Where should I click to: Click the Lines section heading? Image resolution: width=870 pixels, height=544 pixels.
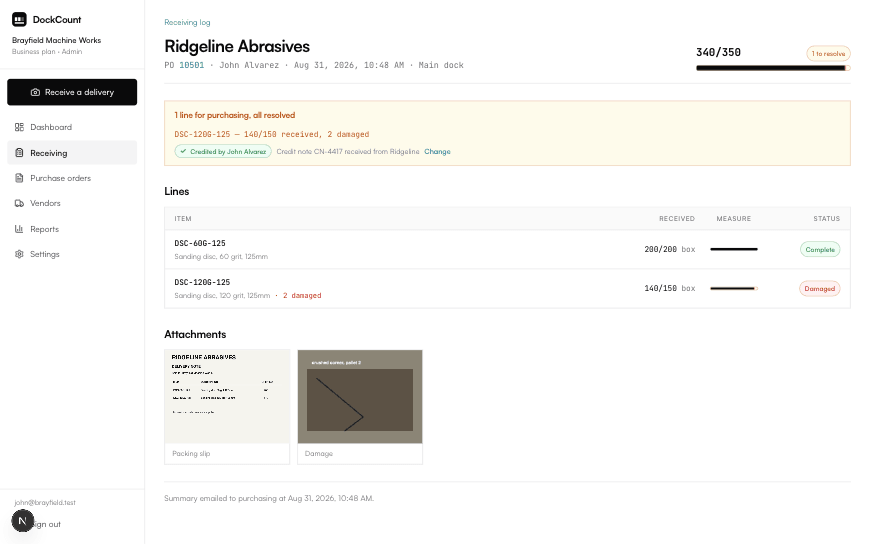pyautogui.click(x=176, y=191)
